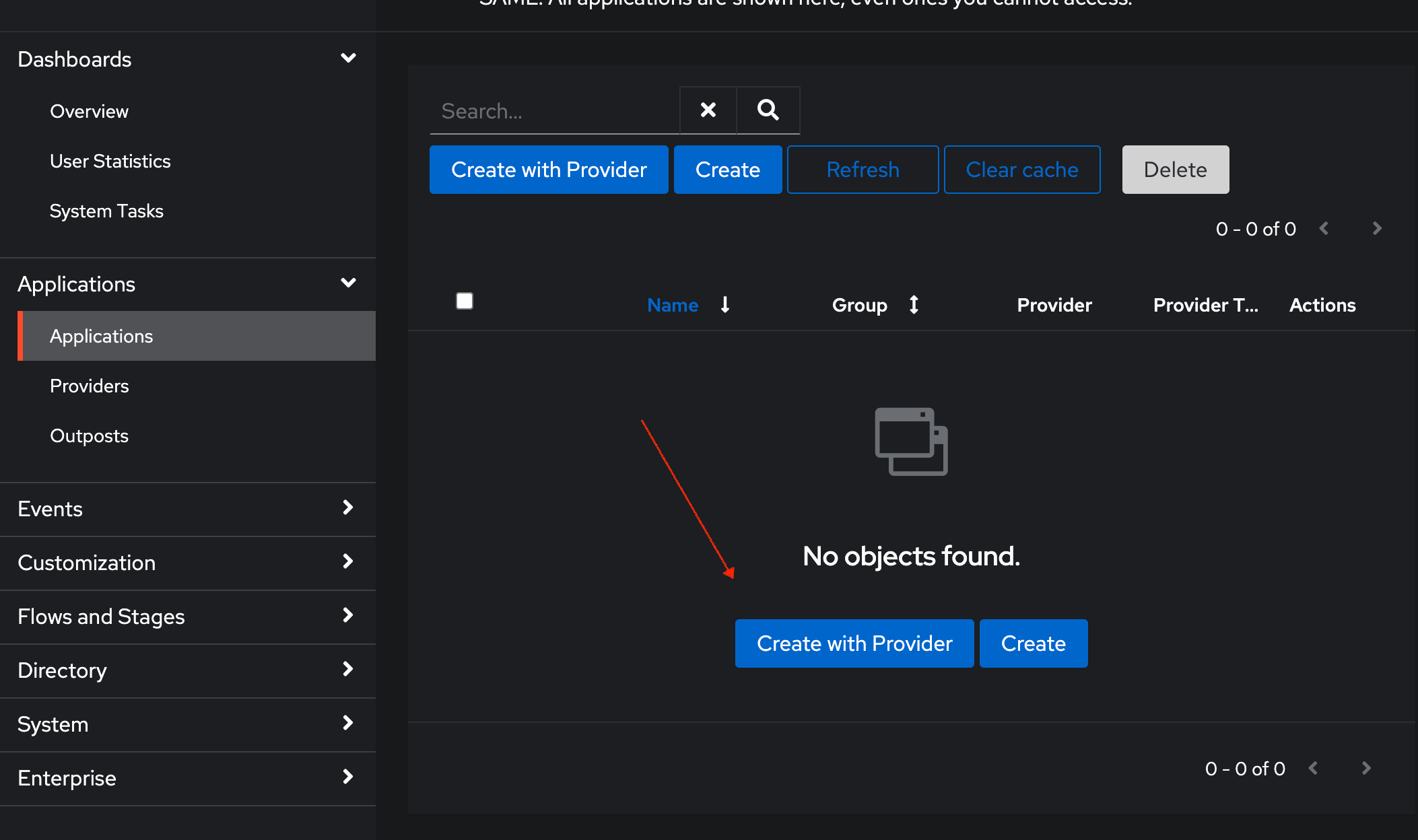Go to next page with right chevron arrow
The width and height of the screenshot is (1418, 840).
(x=1376, y=228)
